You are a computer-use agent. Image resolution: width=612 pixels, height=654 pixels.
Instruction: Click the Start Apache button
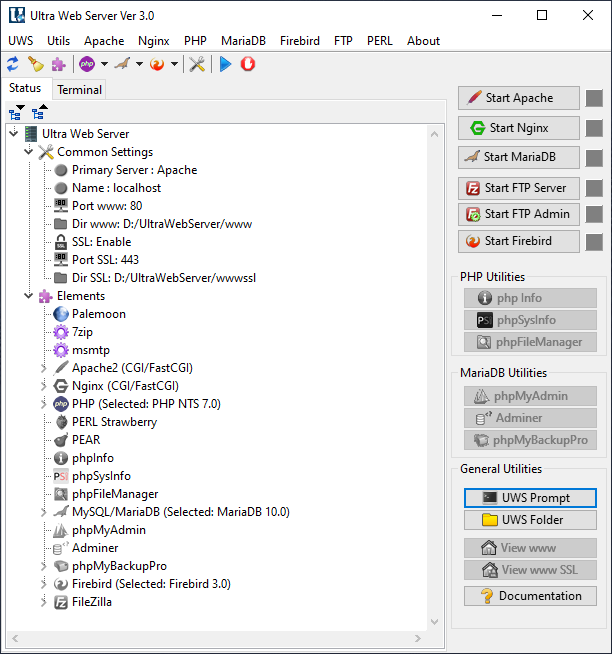[519, 98]
